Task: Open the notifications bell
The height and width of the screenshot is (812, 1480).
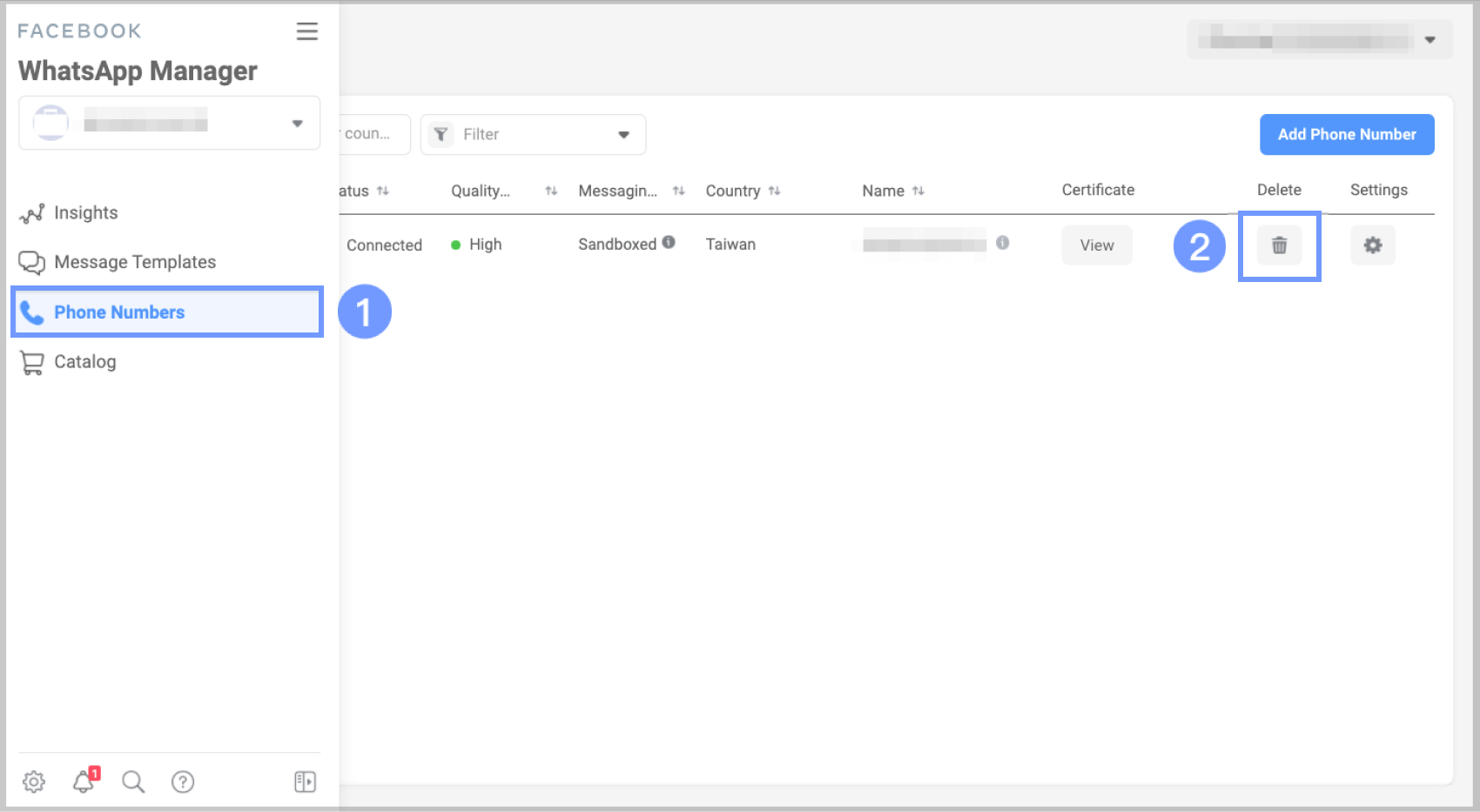Action: click(x=84, y=781)
